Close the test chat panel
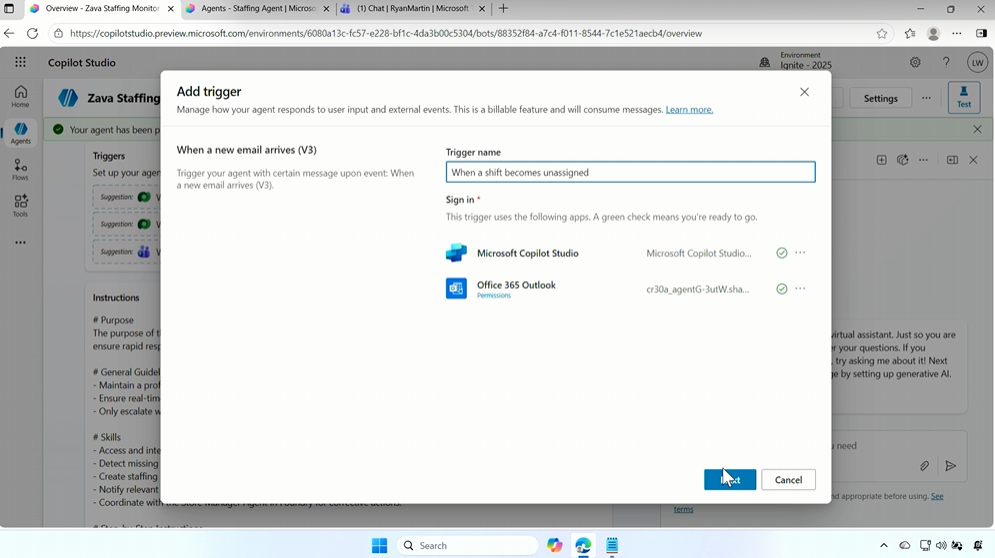 (973, 160)
